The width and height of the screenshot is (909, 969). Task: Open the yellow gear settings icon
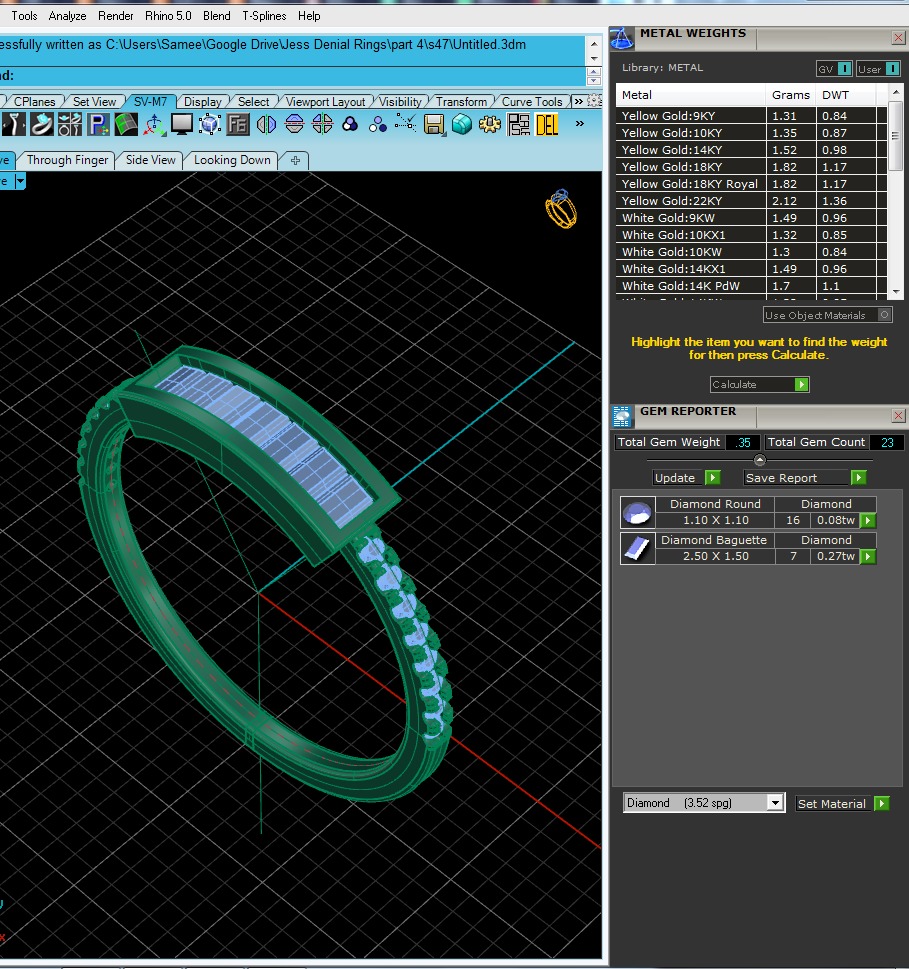490,124
